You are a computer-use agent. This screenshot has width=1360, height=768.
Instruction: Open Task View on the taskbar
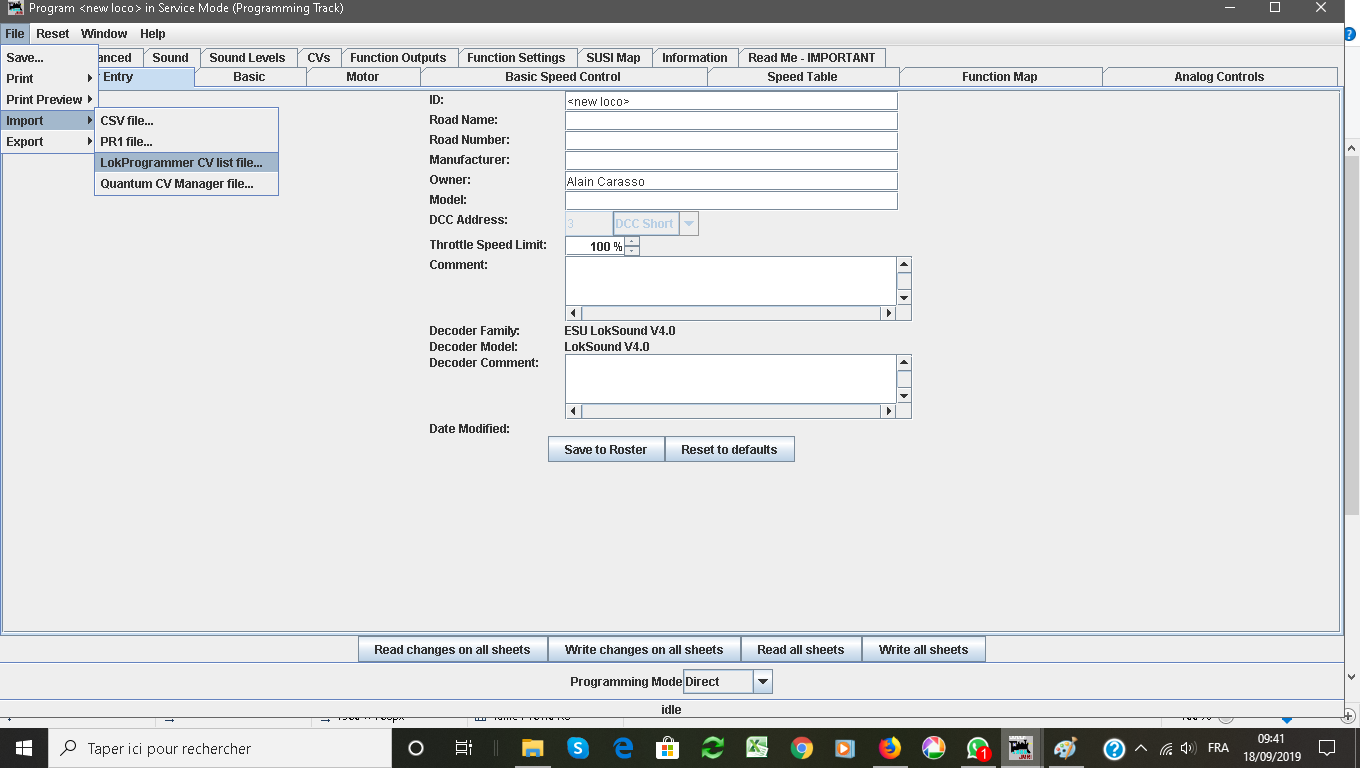pyautogui.click(x=463, y=748)
